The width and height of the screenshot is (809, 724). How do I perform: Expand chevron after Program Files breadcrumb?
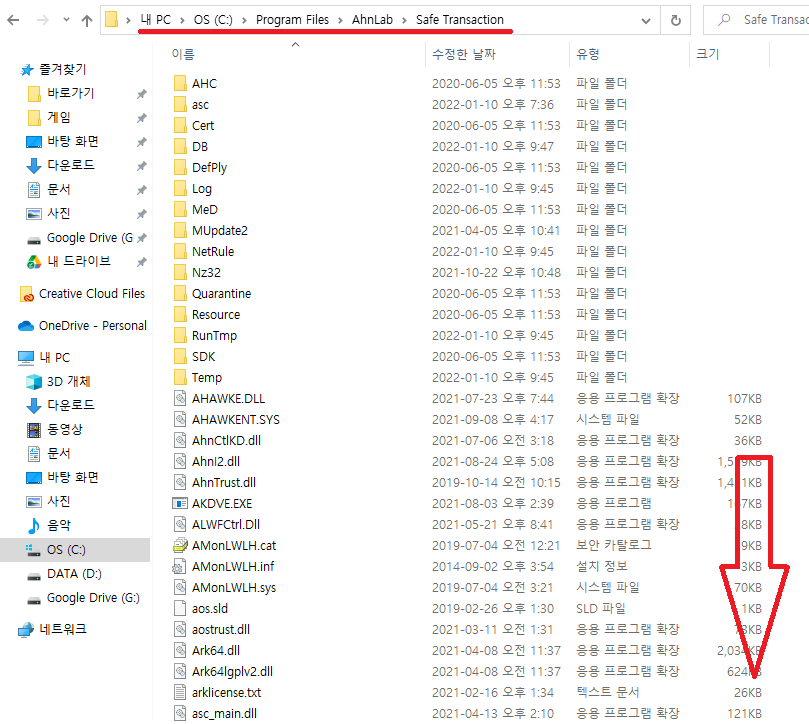tap(341, 20)
